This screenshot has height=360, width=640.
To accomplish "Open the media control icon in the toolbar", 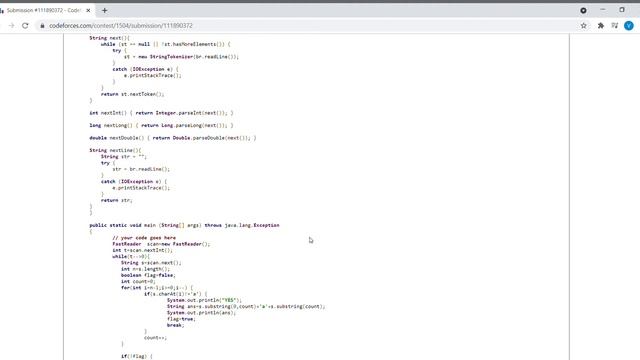I will [615, 25].
